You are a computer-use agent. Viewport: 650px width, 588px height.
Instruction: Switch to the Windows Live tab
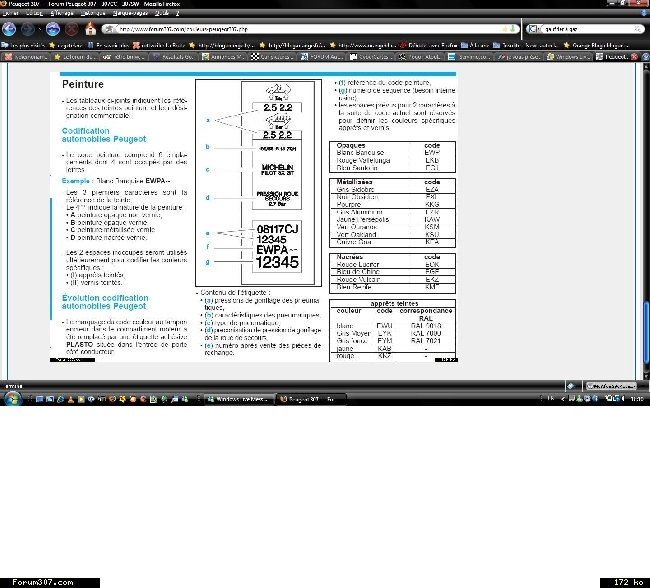[x=568, y=57]
